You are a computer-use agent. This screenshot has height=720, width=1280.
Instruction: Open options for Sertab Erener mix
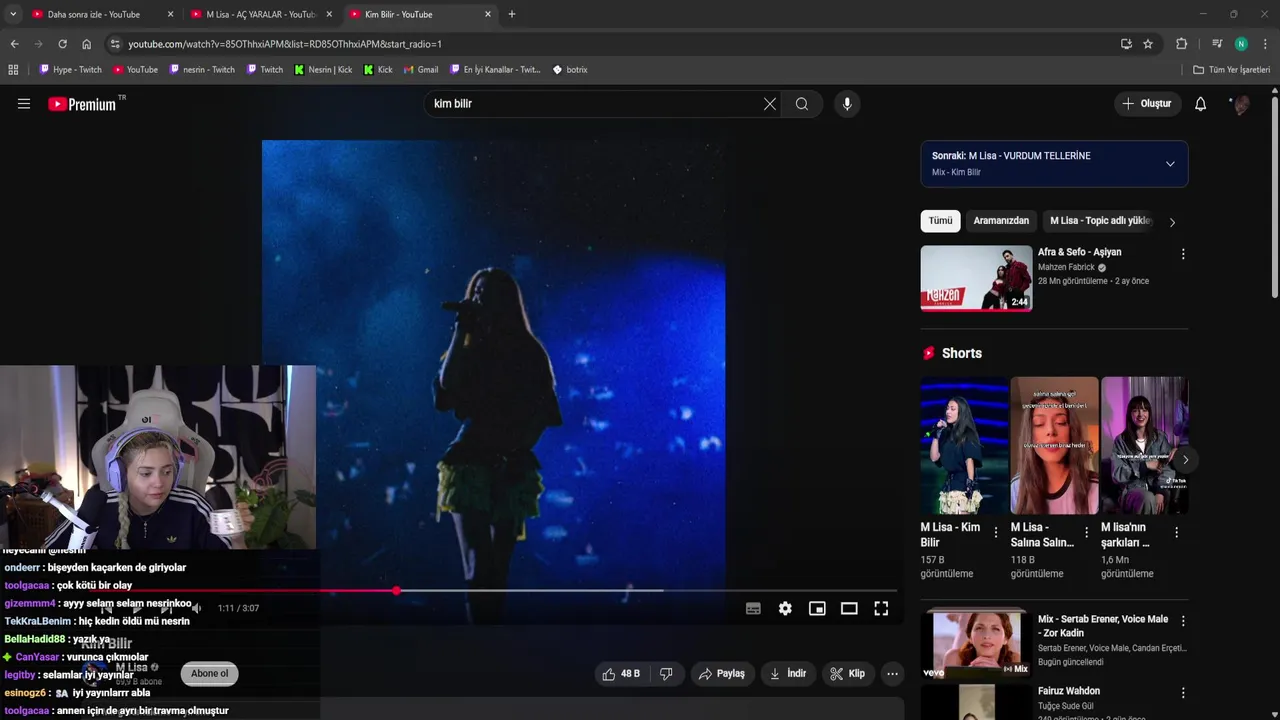1183,621
